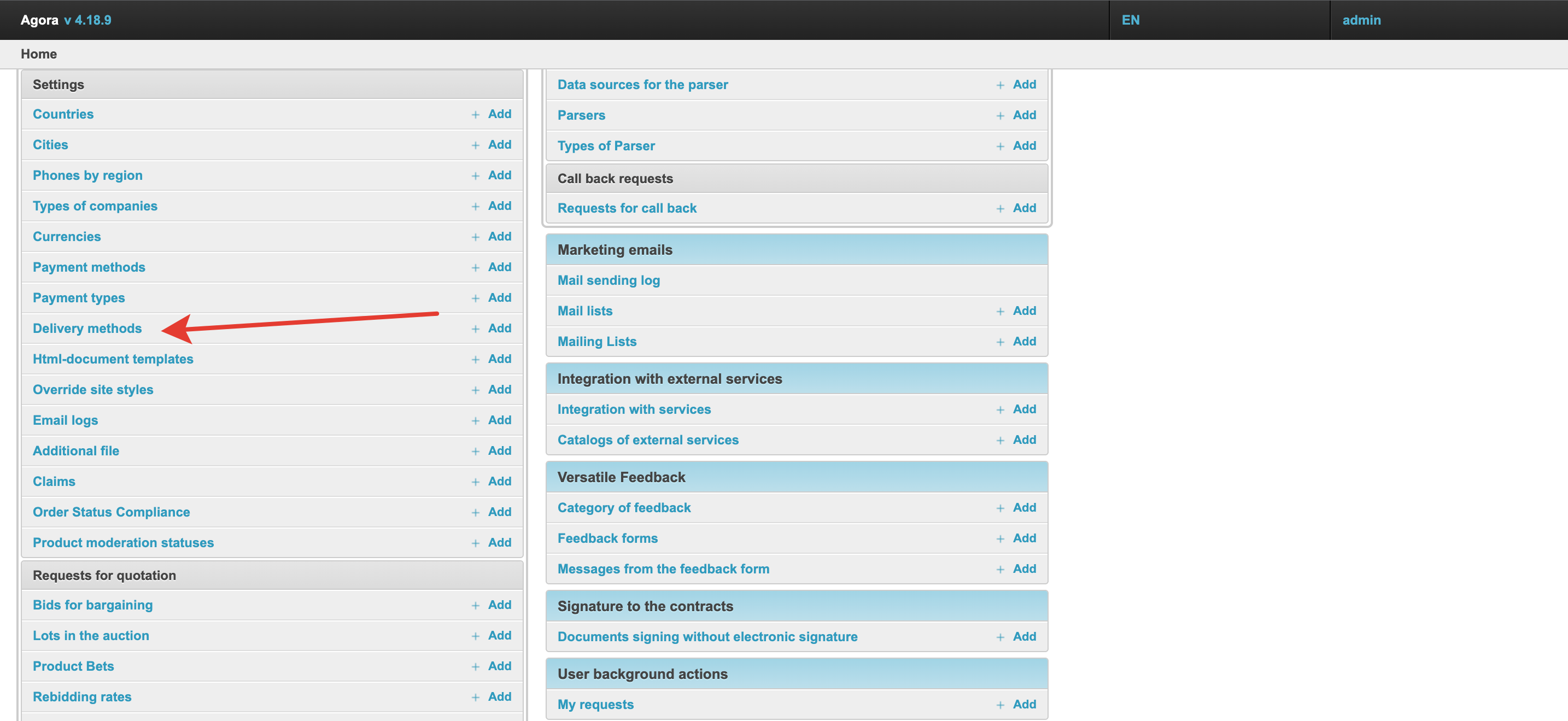This screenshot has width=1568, height=721.
Task: Add a new Requests for call back
Action: click(x=1024, y=208)
